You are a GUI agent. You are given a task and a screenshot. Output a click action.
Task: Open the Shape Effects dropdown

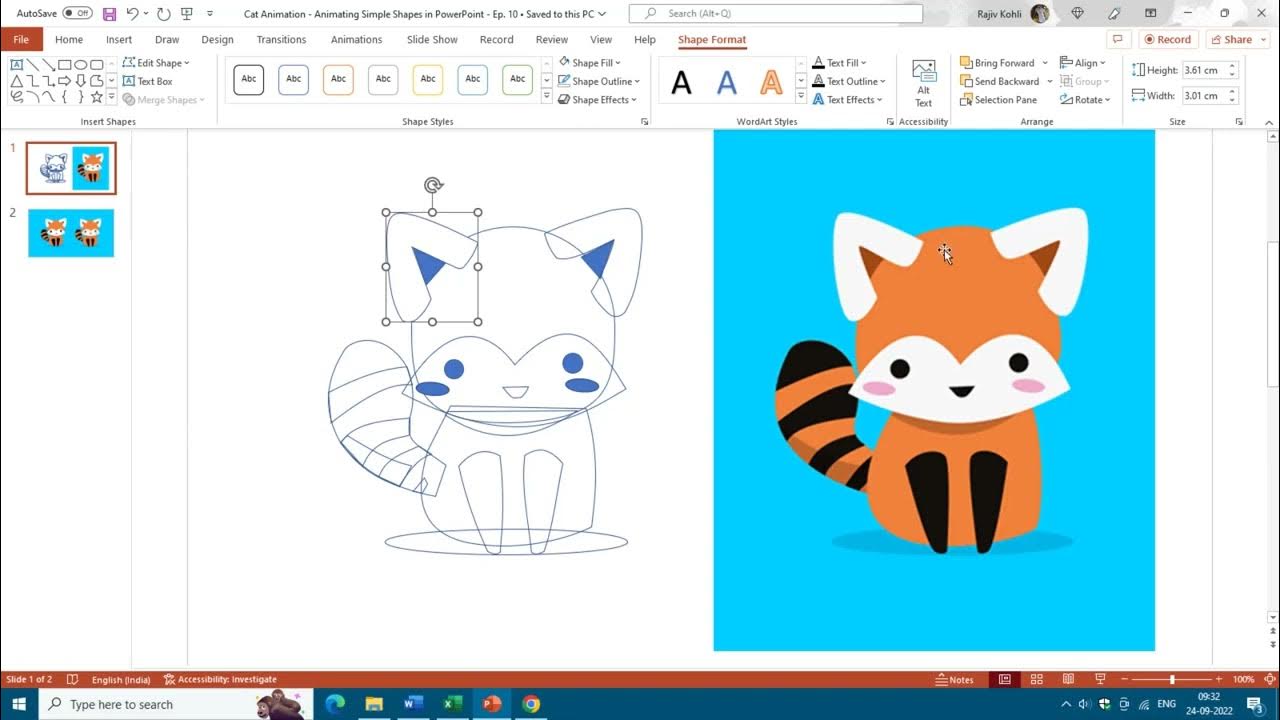click(599, 100)
